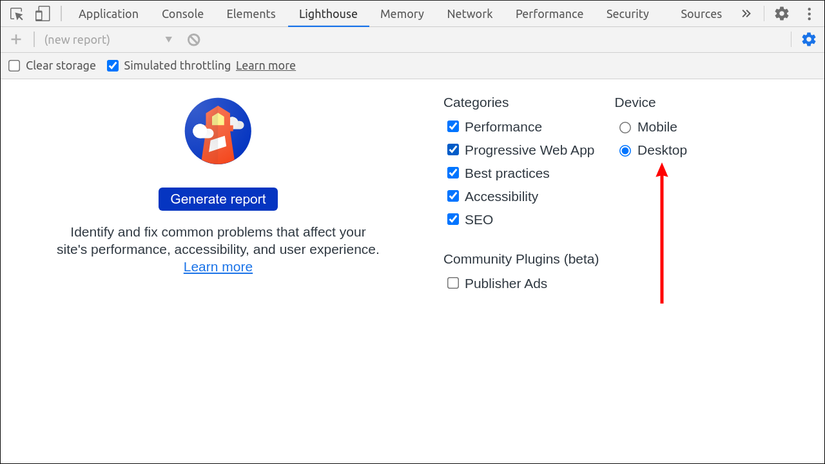Show more tabs via double chevron
The height and width of the screenshot is (464, 825).
pos(746,14)
